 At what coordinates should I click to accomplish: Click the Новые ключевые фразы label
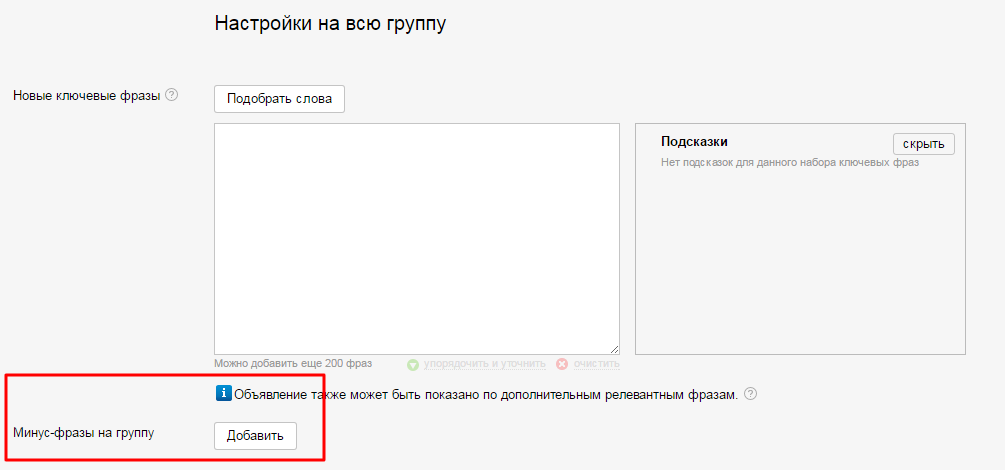(86, 96)
